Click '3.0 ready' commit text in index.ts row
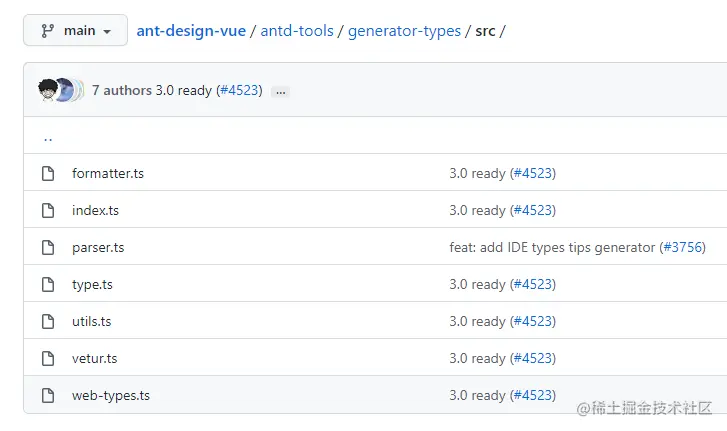This screenshot has width=727, height=431. [x=477, y=210]
